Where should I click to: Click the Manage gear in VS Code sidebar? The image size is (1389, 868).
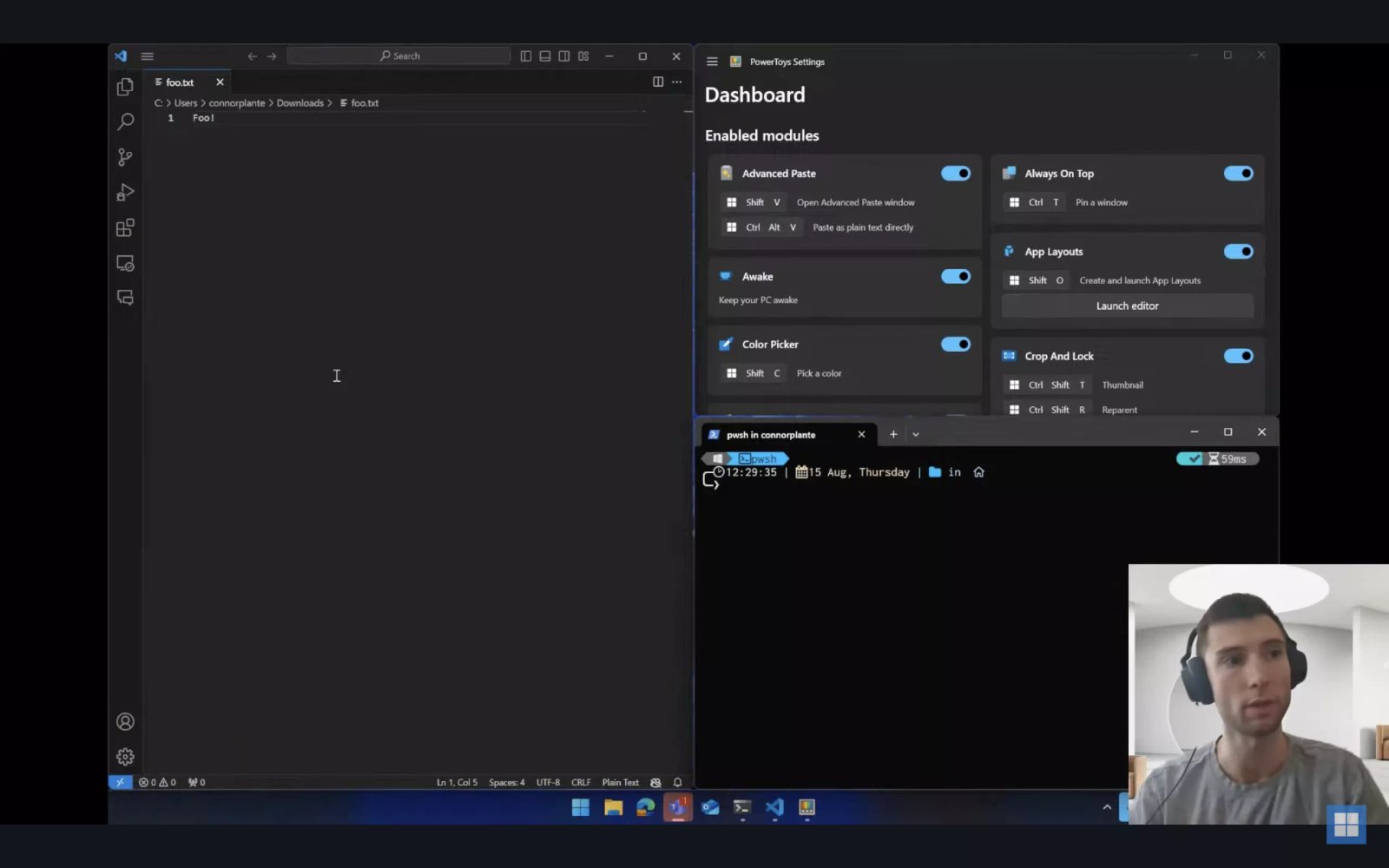125,756
